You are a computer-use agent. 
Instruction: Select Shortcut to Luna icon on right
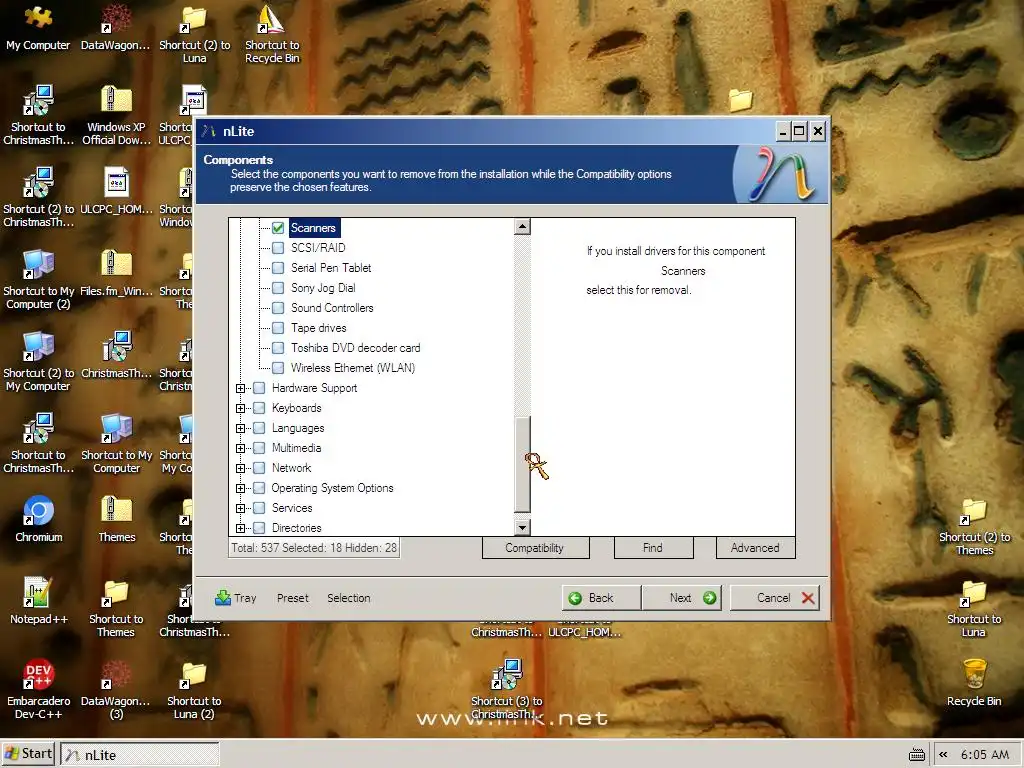click(974, 607)
